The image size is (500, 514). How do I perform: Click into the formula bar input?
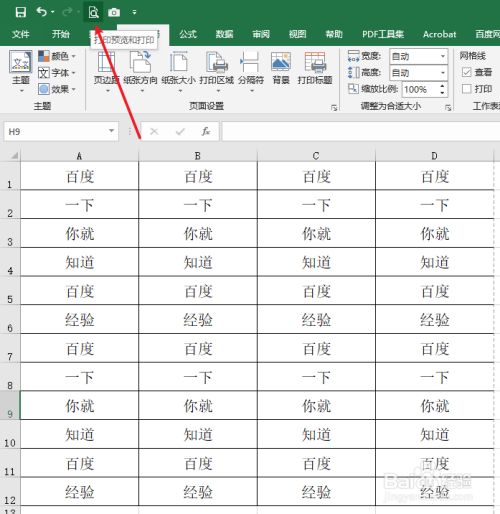(361, 131)
